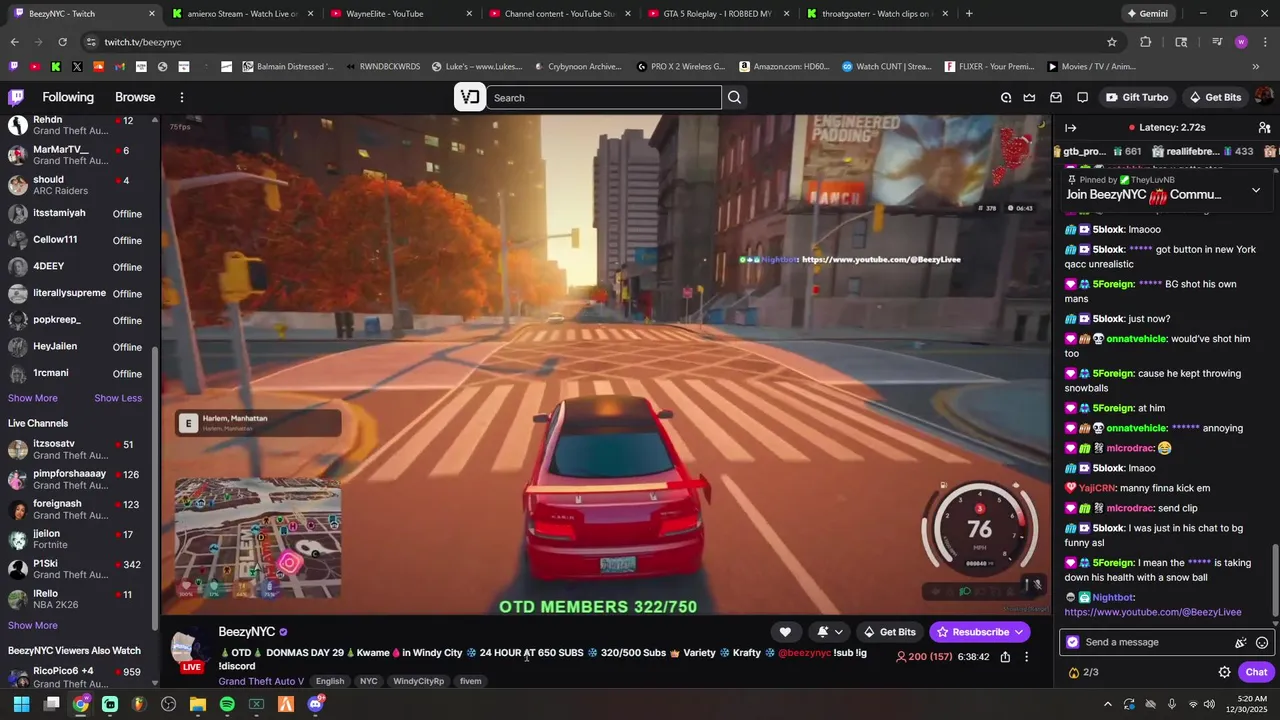This screenshot has height=720, width=1280.
Task: Click the celebration popper icon in chat box
Action: (1241, 642)
